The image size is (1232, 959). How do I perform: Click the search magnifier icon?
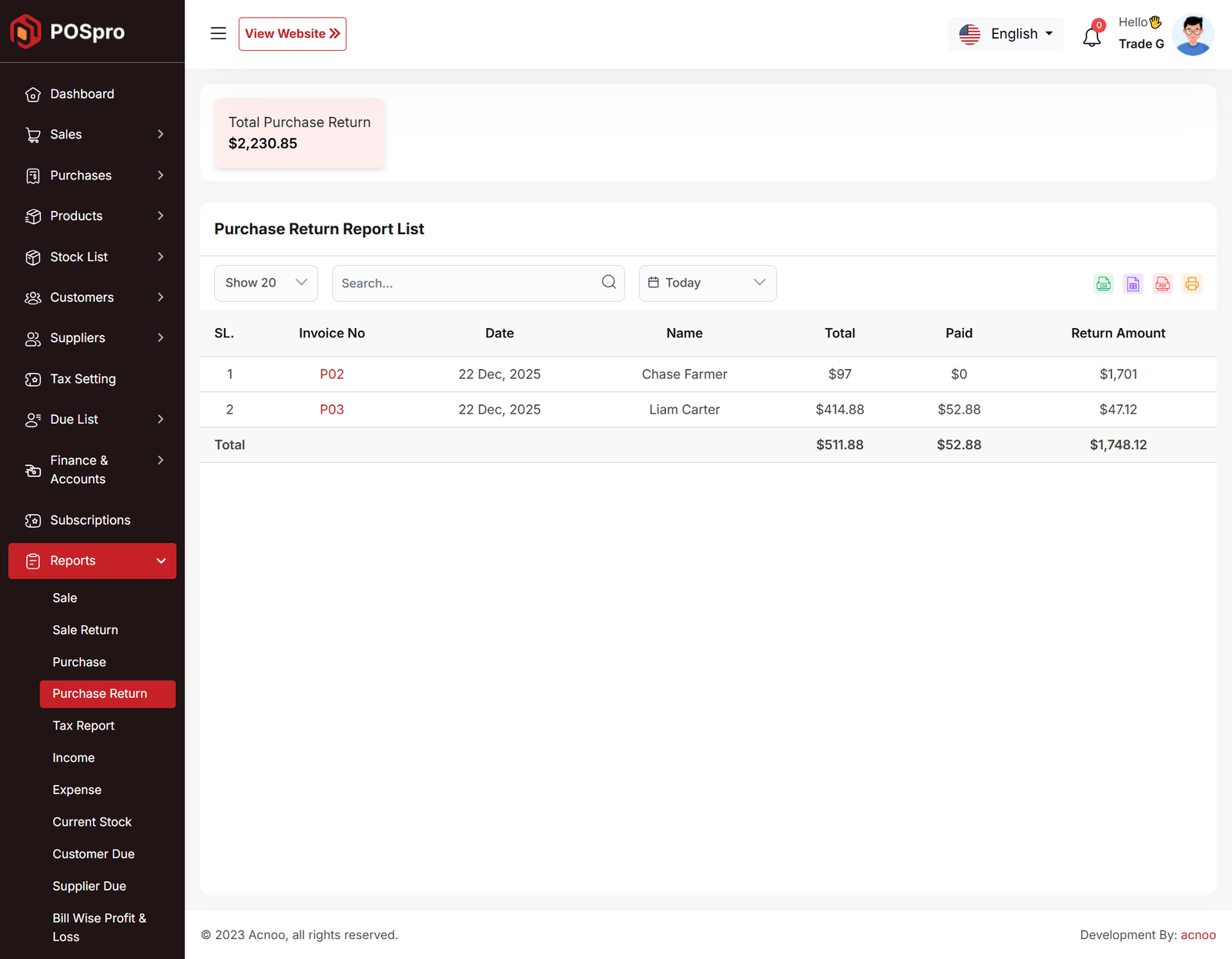[x=608, y=282]
